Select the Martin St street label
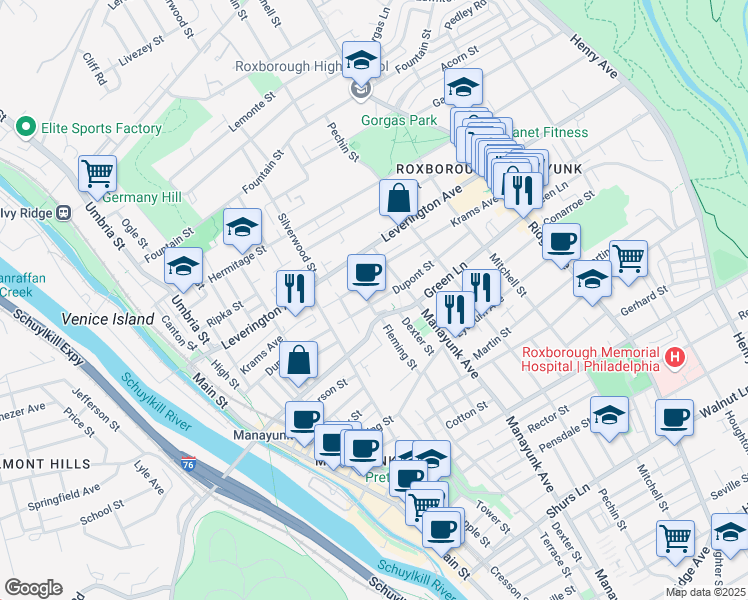Screen dimensions: 748x600 pos(492,344)
